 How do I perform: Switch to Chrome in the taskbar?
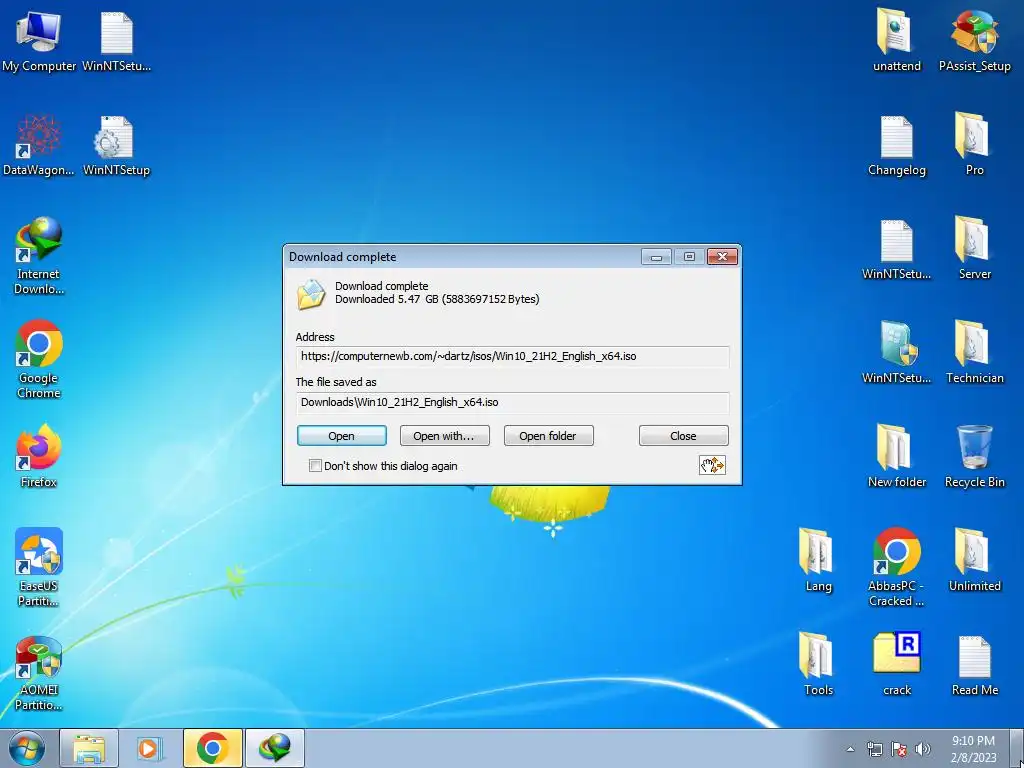click(213, 748)
